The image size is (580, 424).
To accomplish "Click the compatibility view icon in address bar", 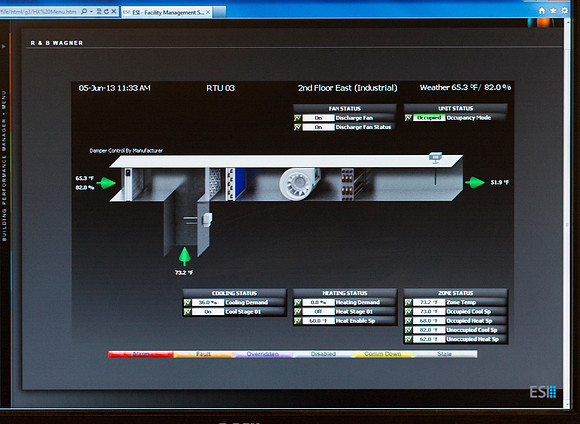I will (x=99, y=11).
